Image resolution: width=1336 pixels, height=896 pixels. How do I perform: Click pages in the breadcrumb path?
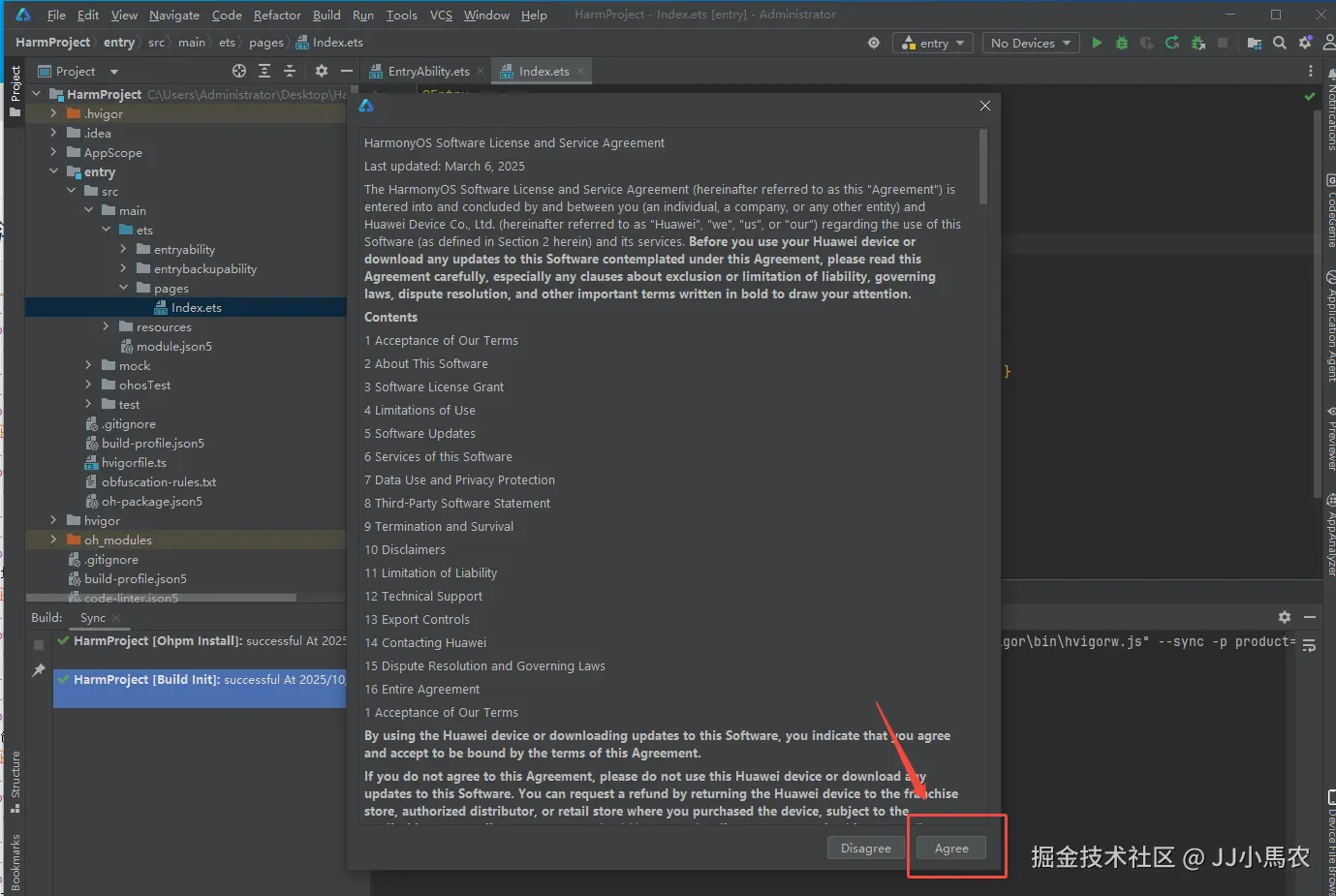(265, 43)
